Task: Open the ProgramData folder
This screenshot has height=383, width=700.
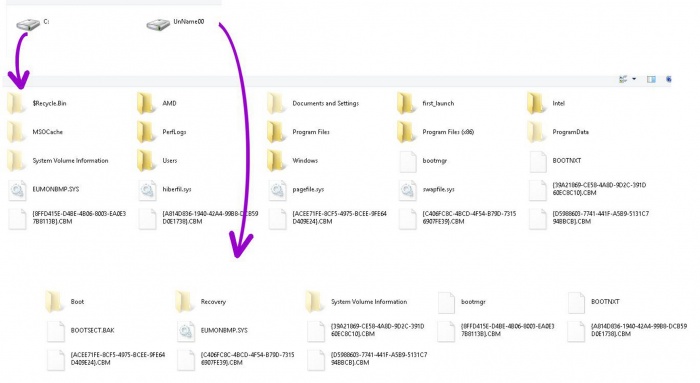Action: tap(558, 132)
